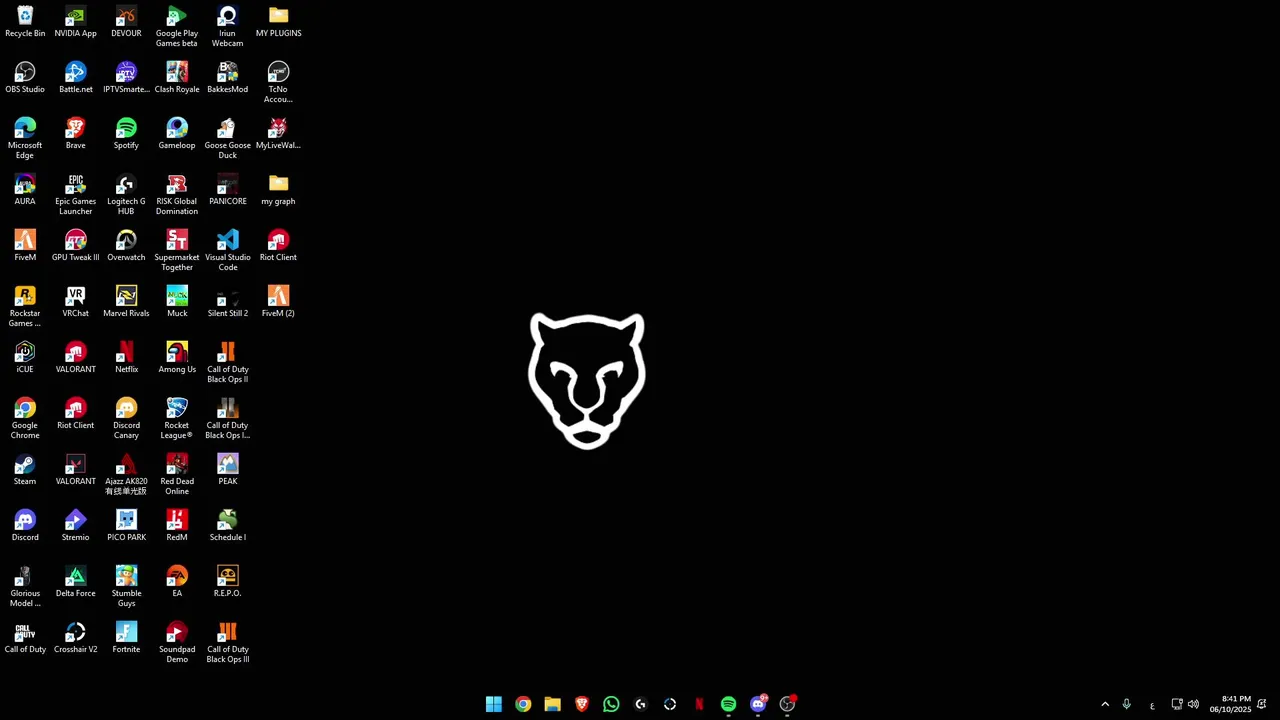Select the Visual Studio Code shortcut
The height and width of the screenshot is (720, 1280).
pyautogui.click(x=228, y=250)
